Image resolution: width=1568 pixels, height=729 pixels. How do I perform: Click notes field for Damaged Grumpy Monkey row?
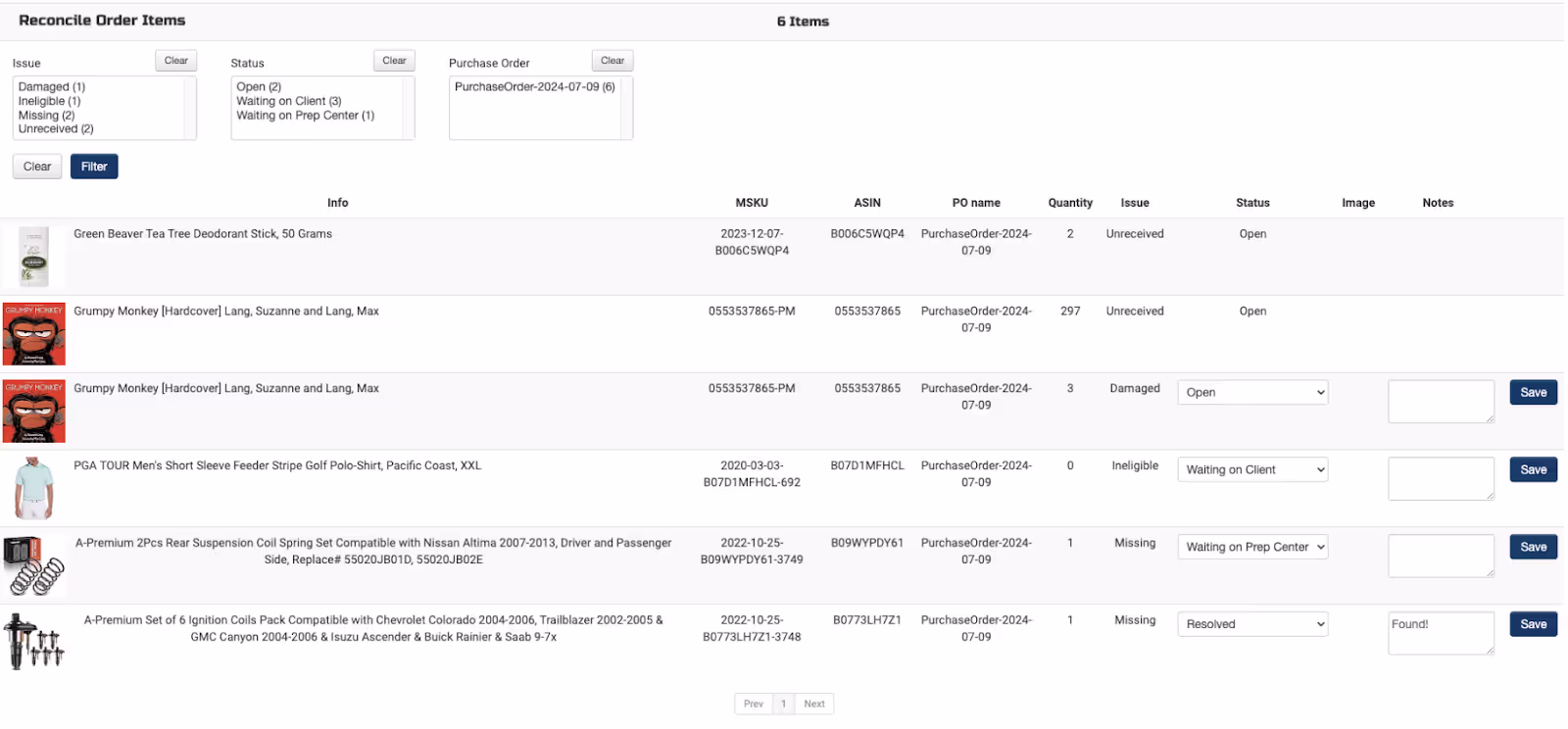pos(1441,402)
